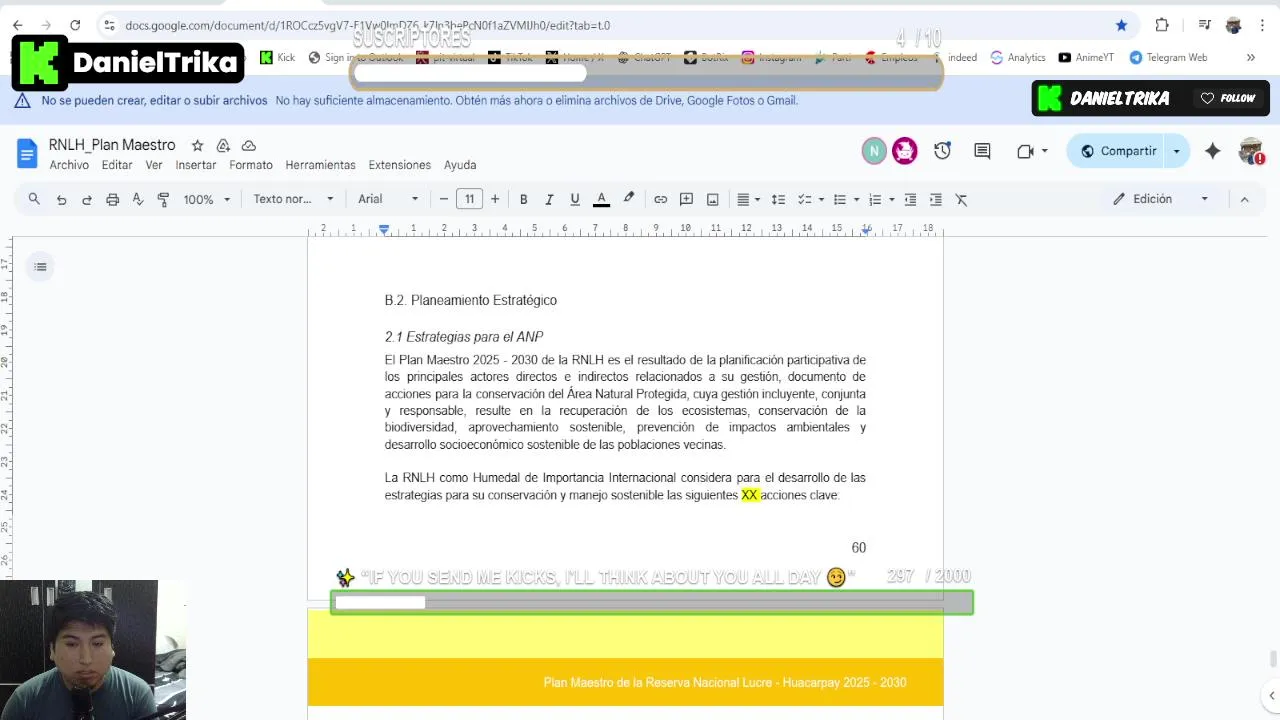Open the Herramientas menu
The image size is (1280, 720).
point(320,165)
